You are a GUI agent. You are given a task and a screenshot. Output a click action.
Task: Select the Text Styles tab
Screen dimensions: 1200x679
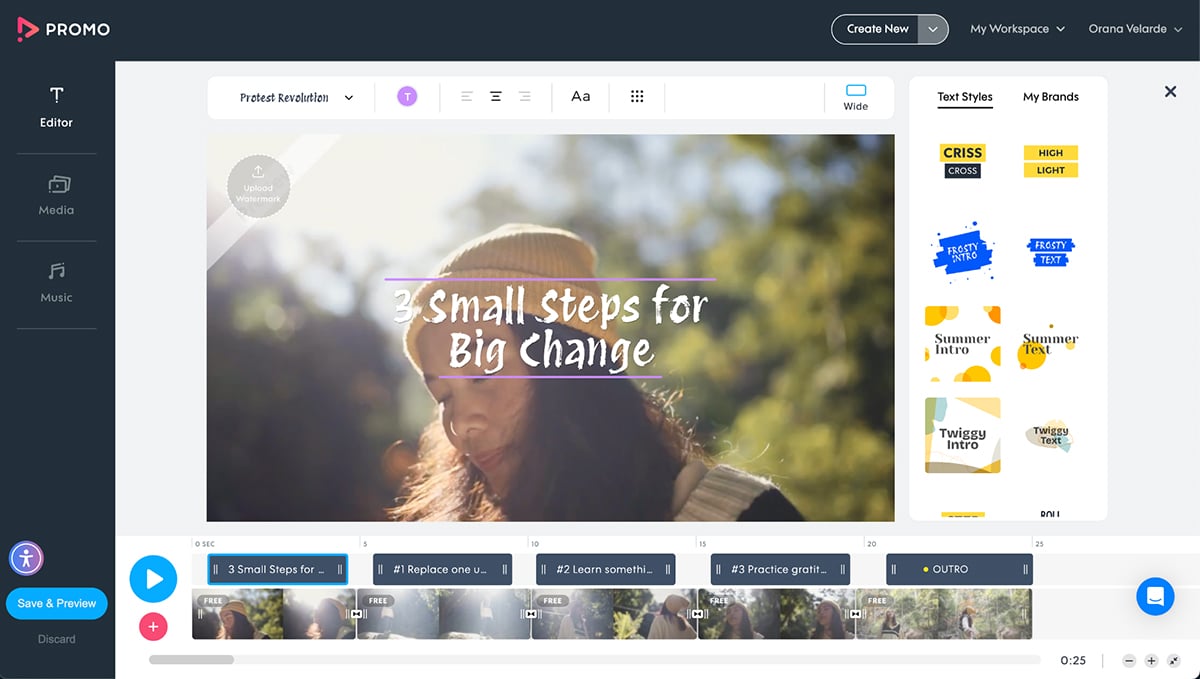tap(965, 97)
